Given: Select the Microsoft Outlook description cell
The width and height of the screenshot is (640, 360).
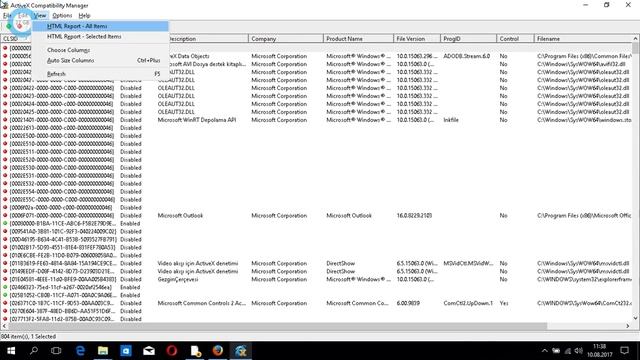Looking at the screenshot, I should (x=180, y=216).
